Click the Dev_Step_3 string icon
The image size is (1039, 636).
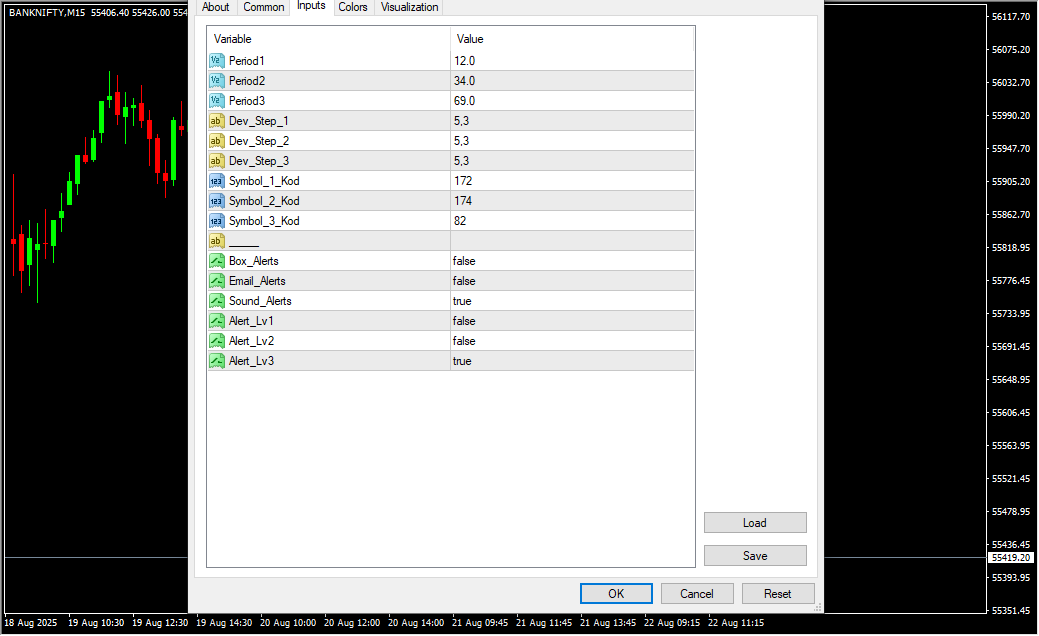217,161
